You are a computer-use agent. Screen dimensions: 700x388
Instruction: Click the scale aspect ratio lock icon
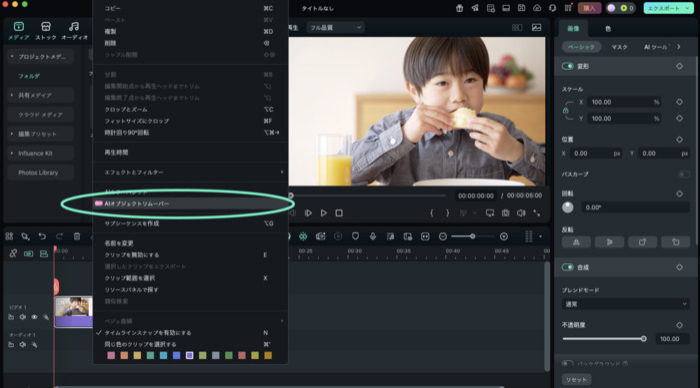(566, 110)
